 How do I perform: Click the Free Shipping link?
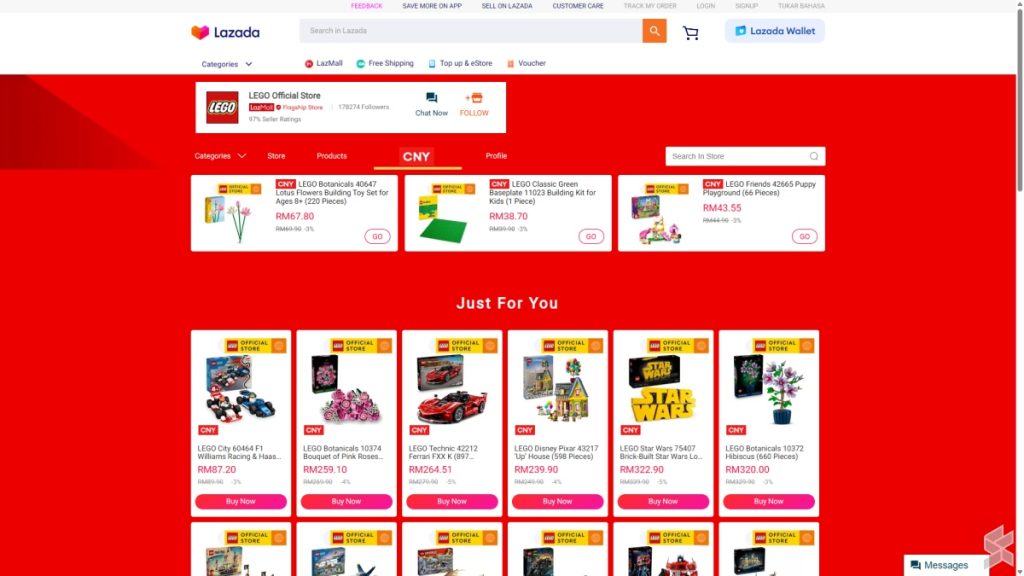[385, 63]
